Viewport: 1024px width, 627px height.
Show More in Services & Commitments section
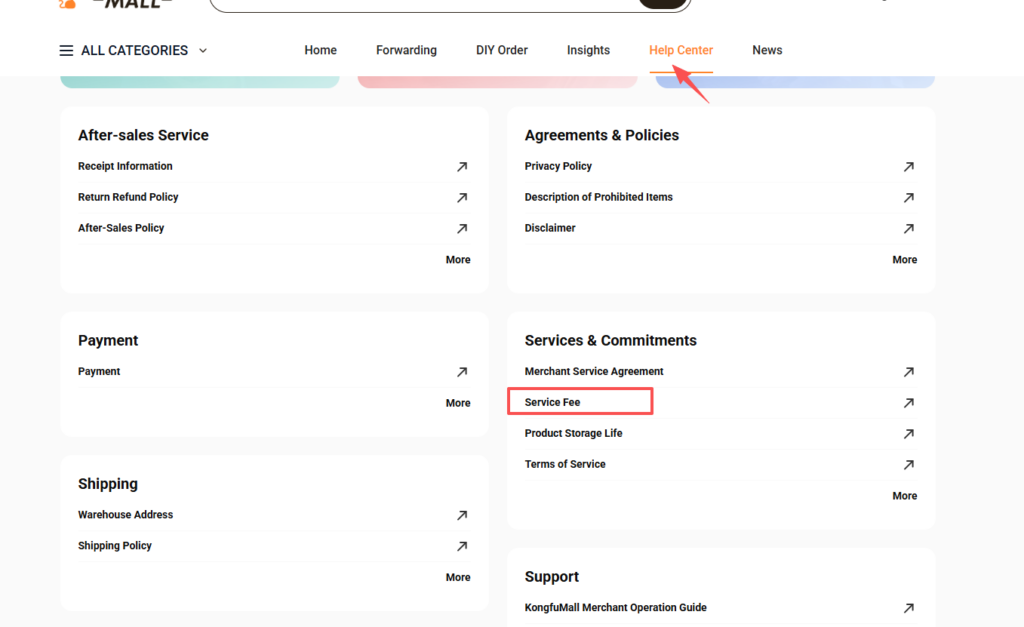tap(904, 496)
